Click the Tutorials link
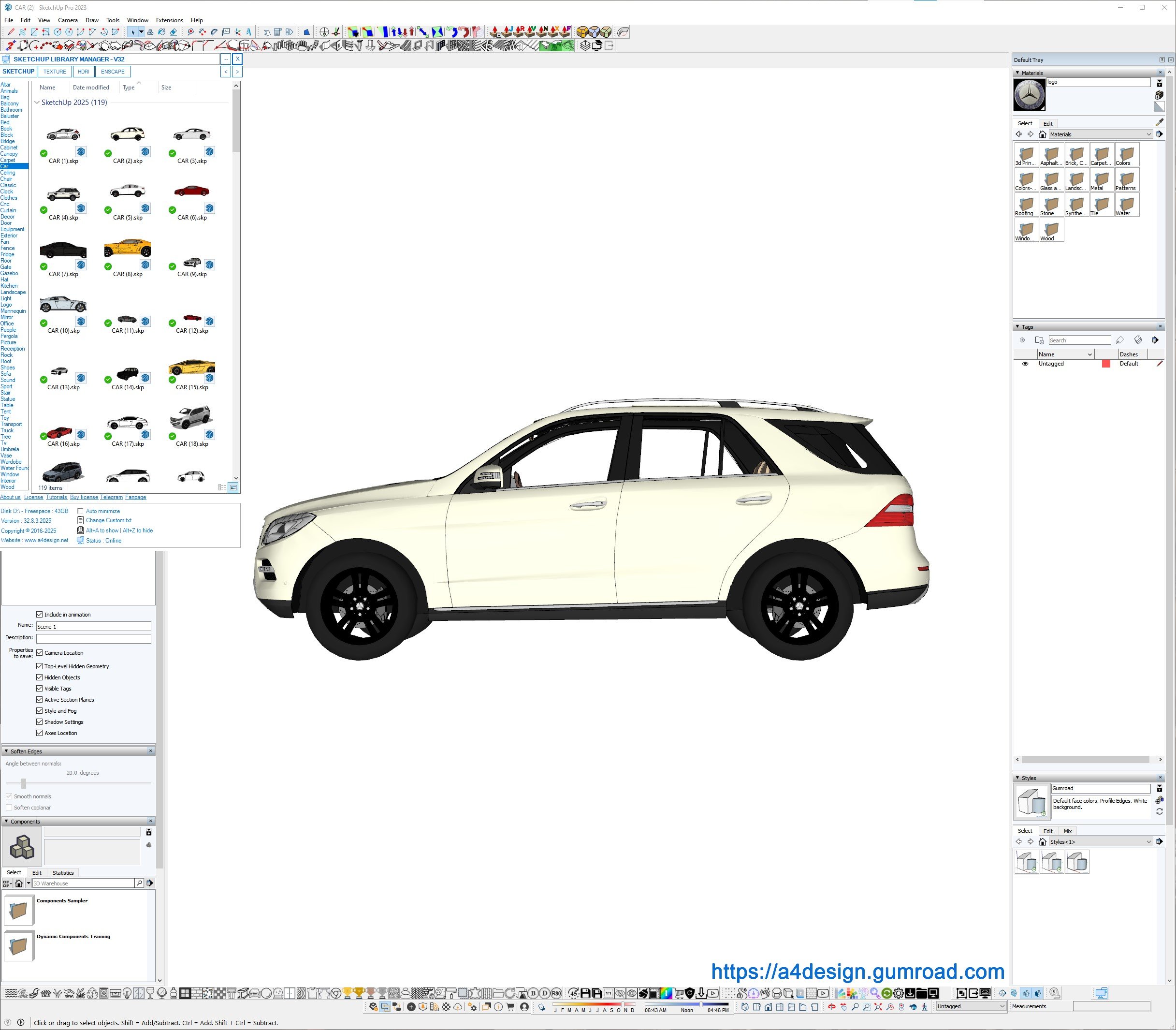The width and height of the screenshot is (1176, 1030). 56,497
